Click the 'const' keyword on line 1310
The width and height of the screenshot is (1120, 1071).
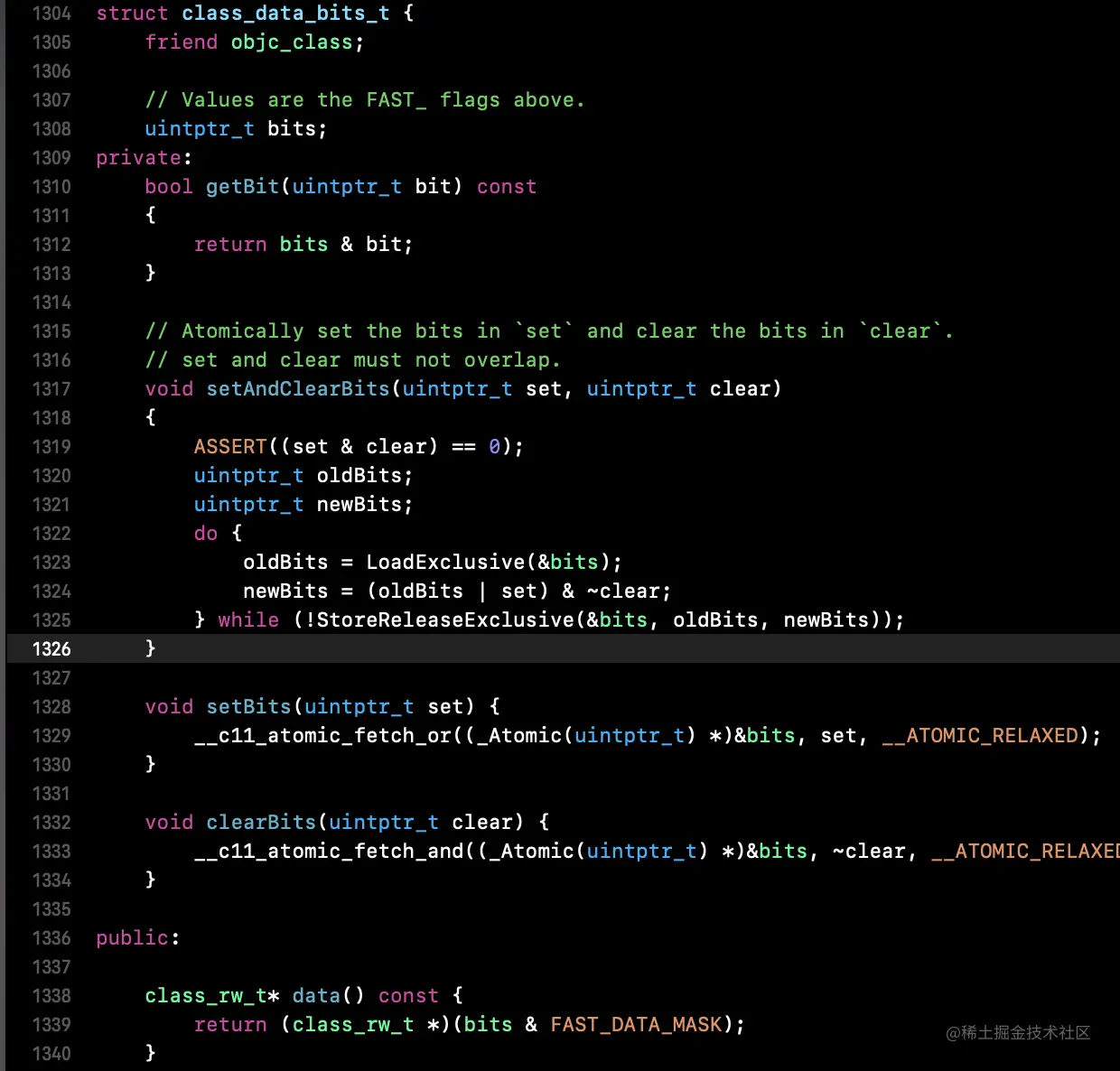click(x=507, y=187)
